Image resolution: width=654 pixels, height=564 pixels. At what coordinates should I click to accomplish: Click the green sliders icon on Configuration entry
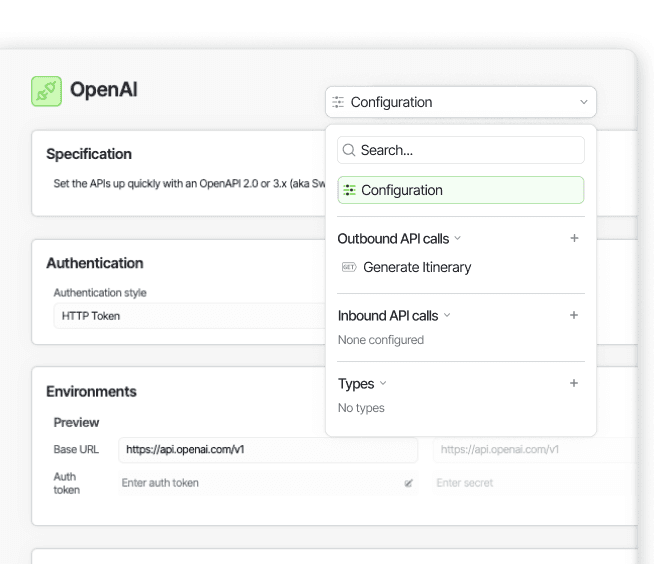(349, 190)
